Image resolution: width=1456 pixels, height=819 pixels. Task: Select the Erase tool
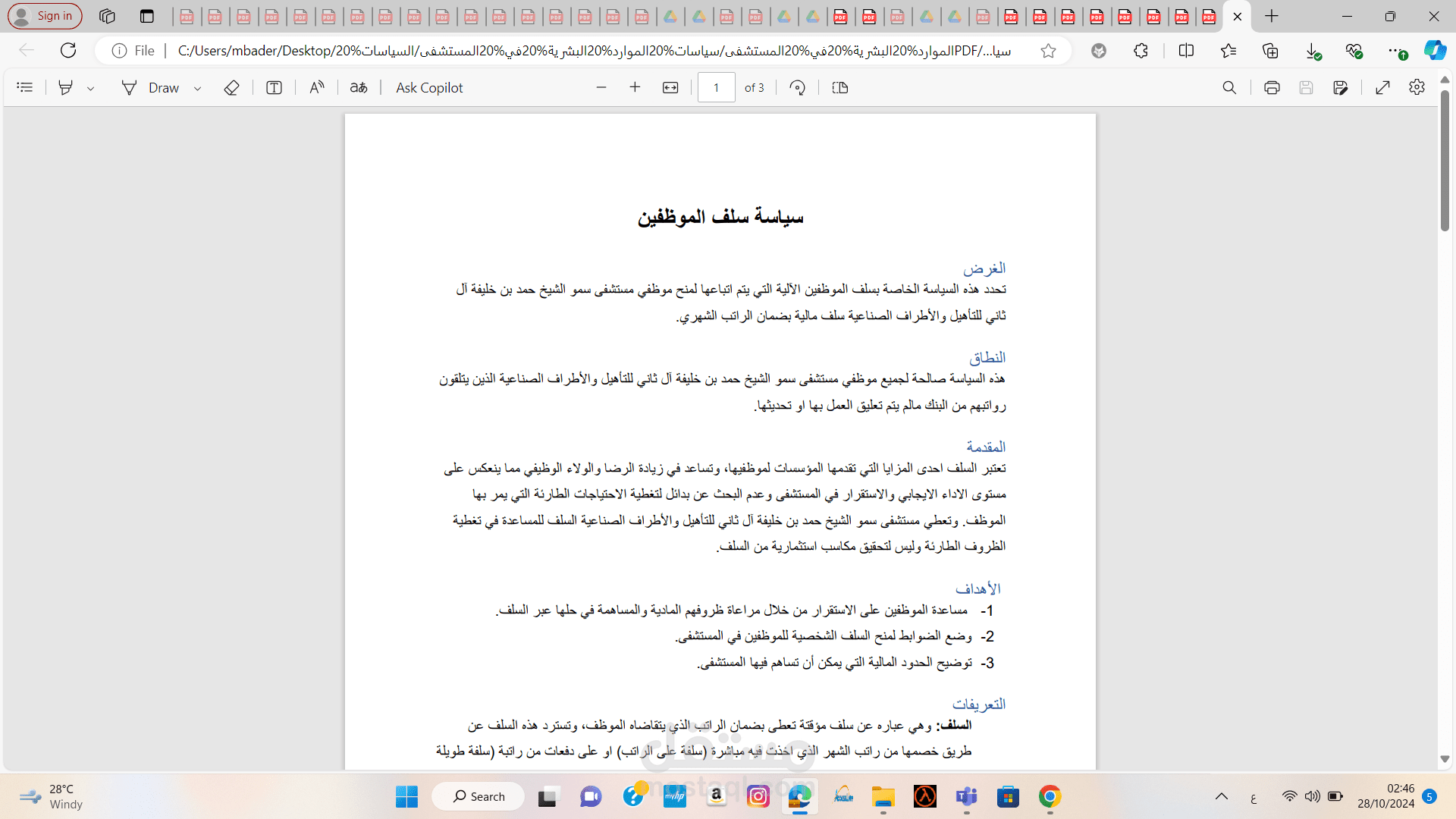tap(232, 88)
